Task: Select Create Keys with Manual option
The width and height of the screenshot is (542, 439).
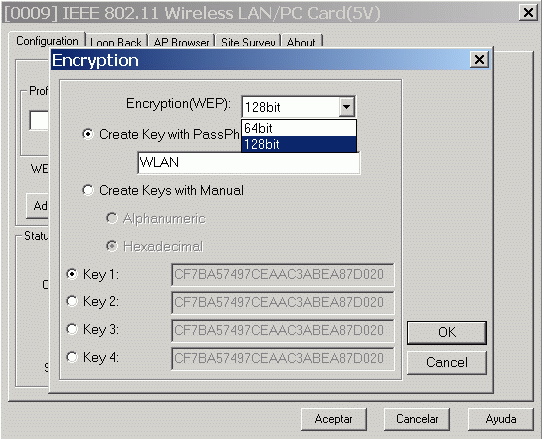Action: [x=88, y=190]
